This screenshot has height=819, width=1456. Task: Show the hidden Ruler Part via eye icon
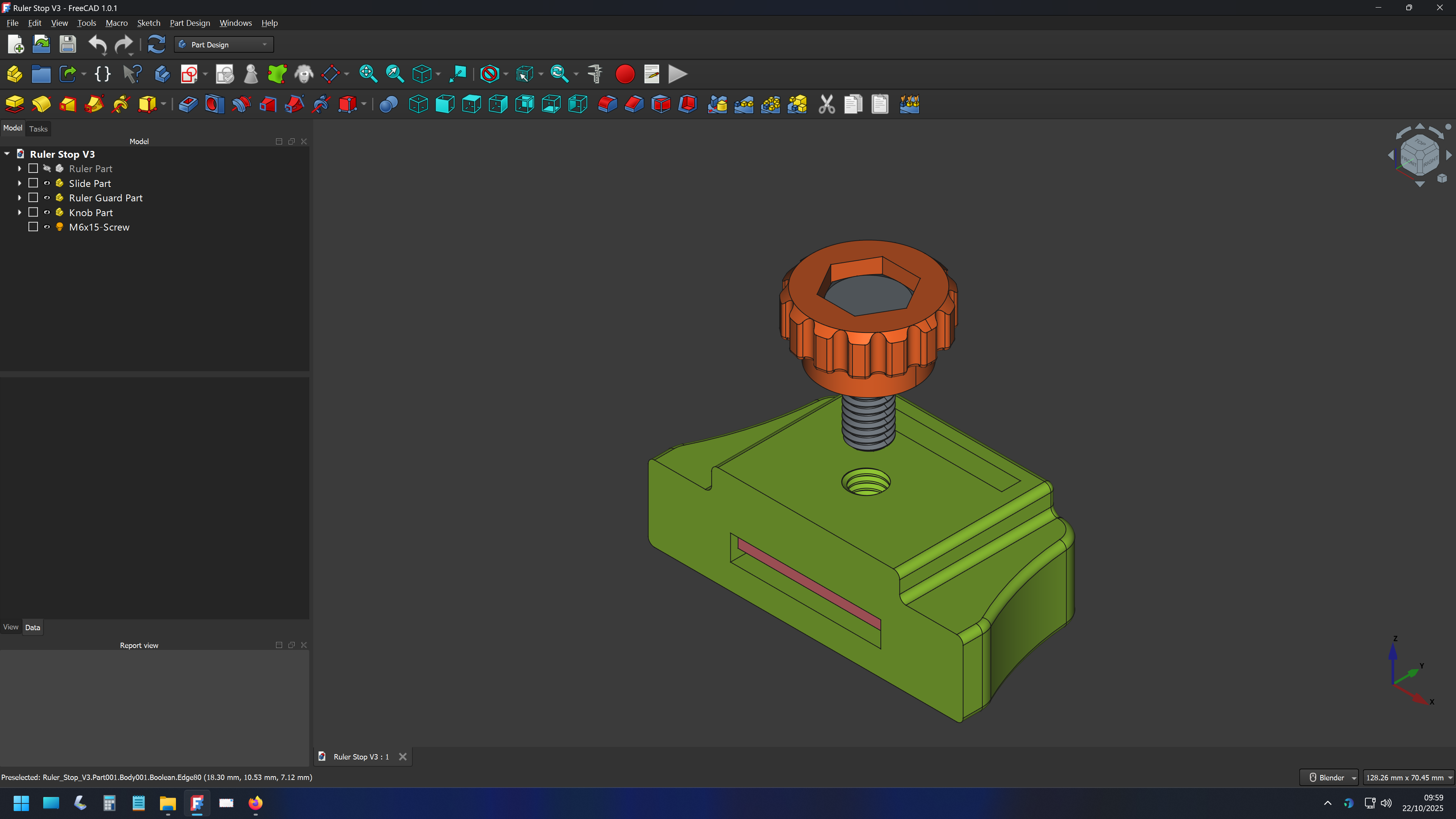coord(47,168)
